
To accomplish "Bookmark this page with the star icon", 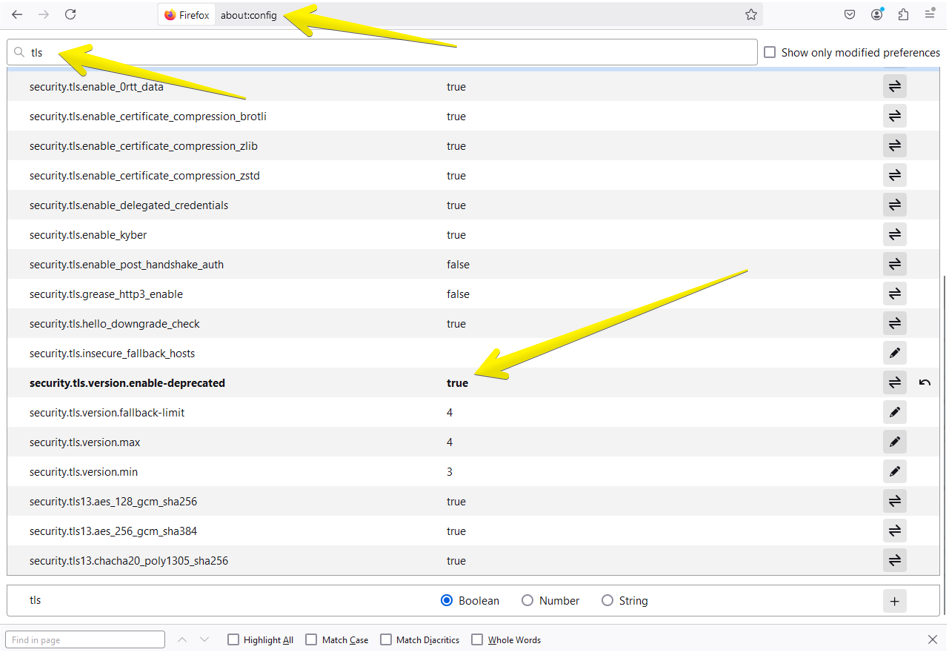I will pos(751,15).
